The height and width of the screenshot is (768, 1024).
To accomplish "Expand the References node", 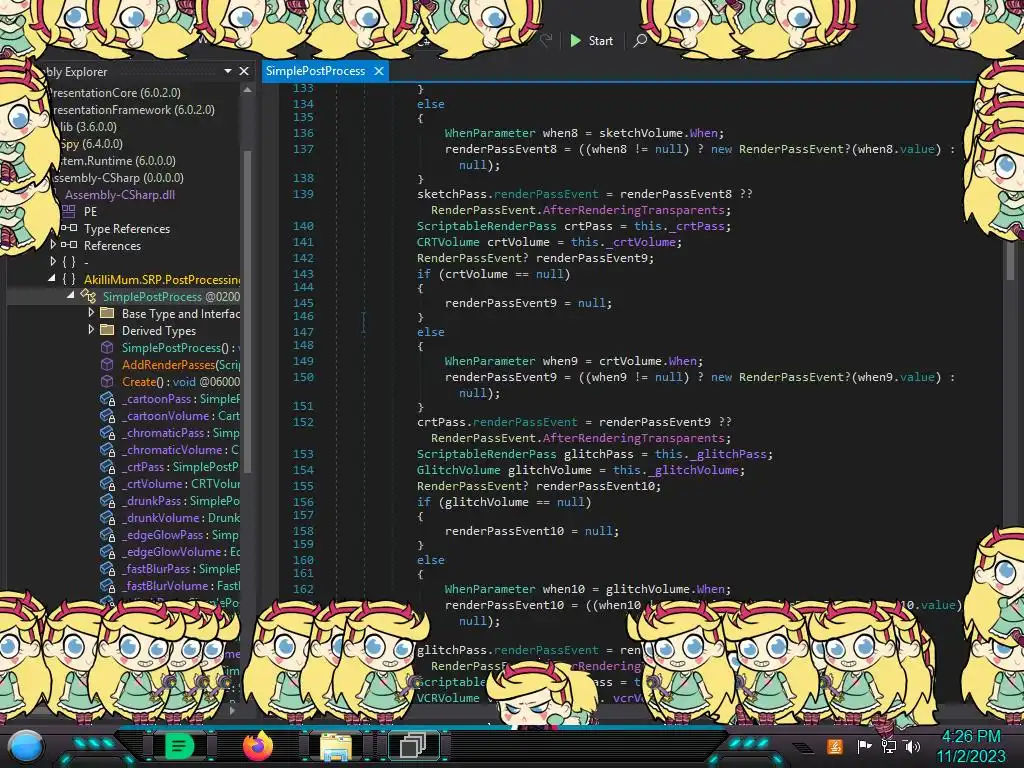I will click(x=53, y=244).
